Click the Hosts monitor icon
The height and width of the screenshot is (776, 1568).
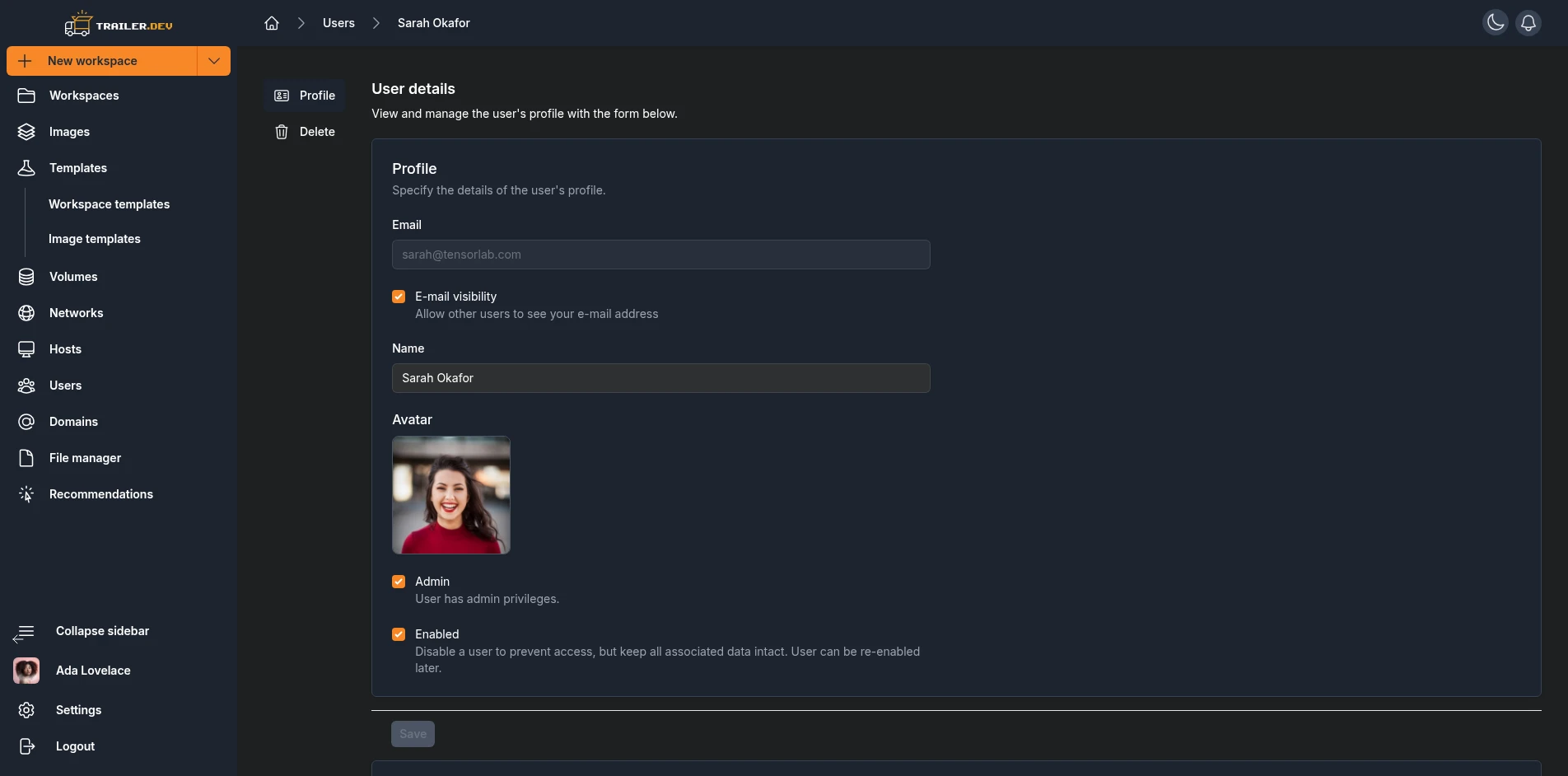[26, 349]
